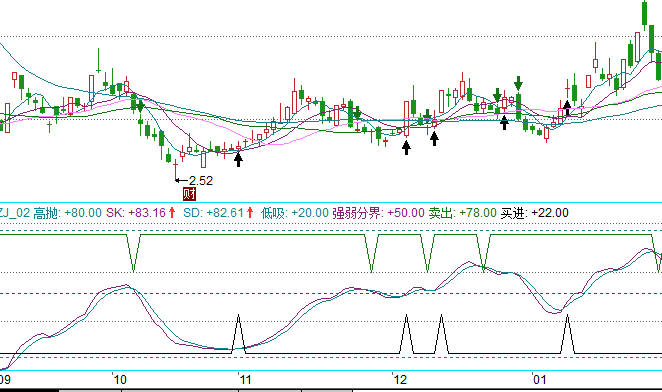Screen dimensions: 662x392
Task: Select the 卖出: +78.00 threshold label
Action: tap(462, 212)
